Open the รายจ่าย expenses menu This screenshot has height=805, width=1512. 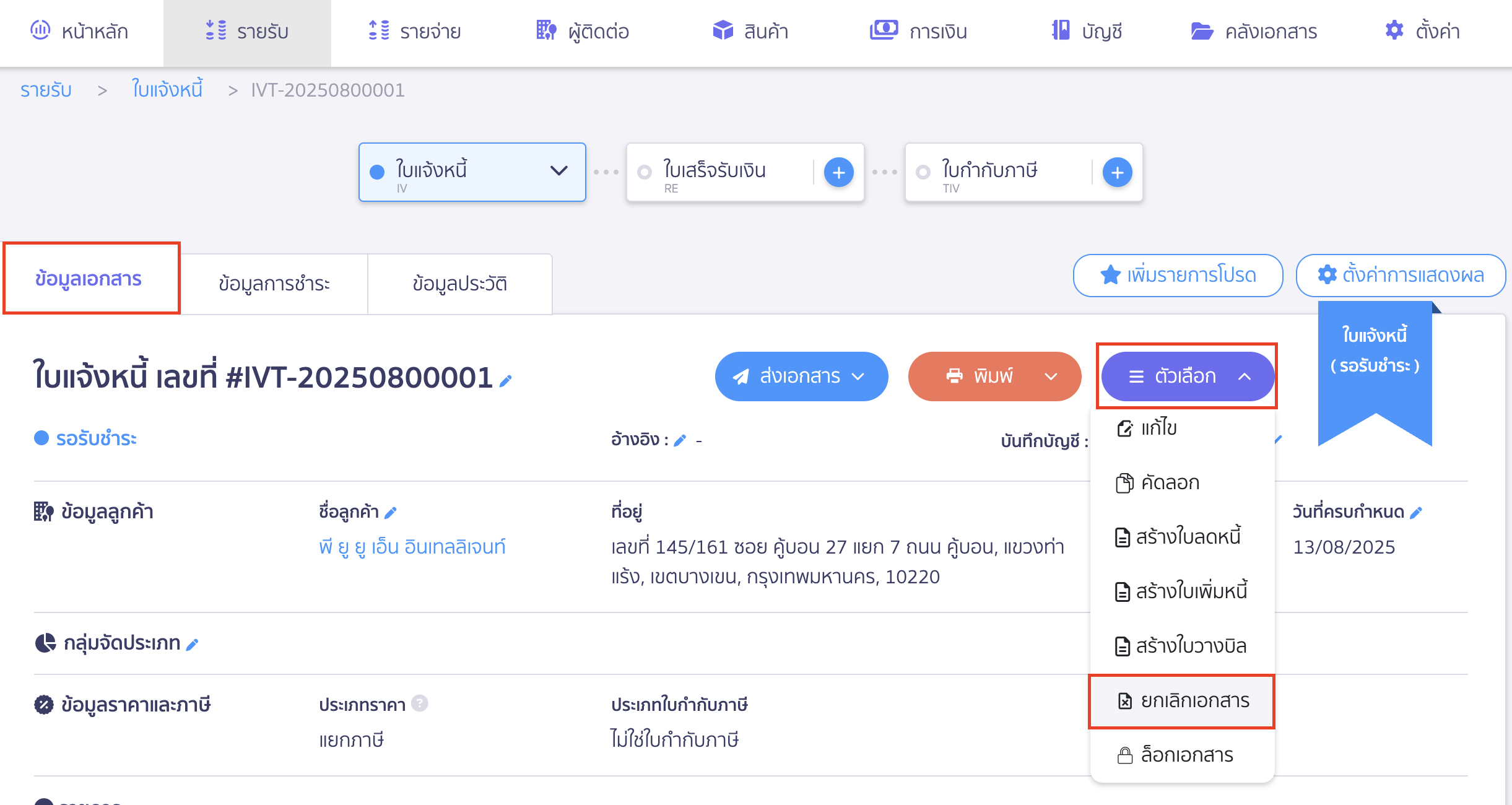[x=414, y=31]
